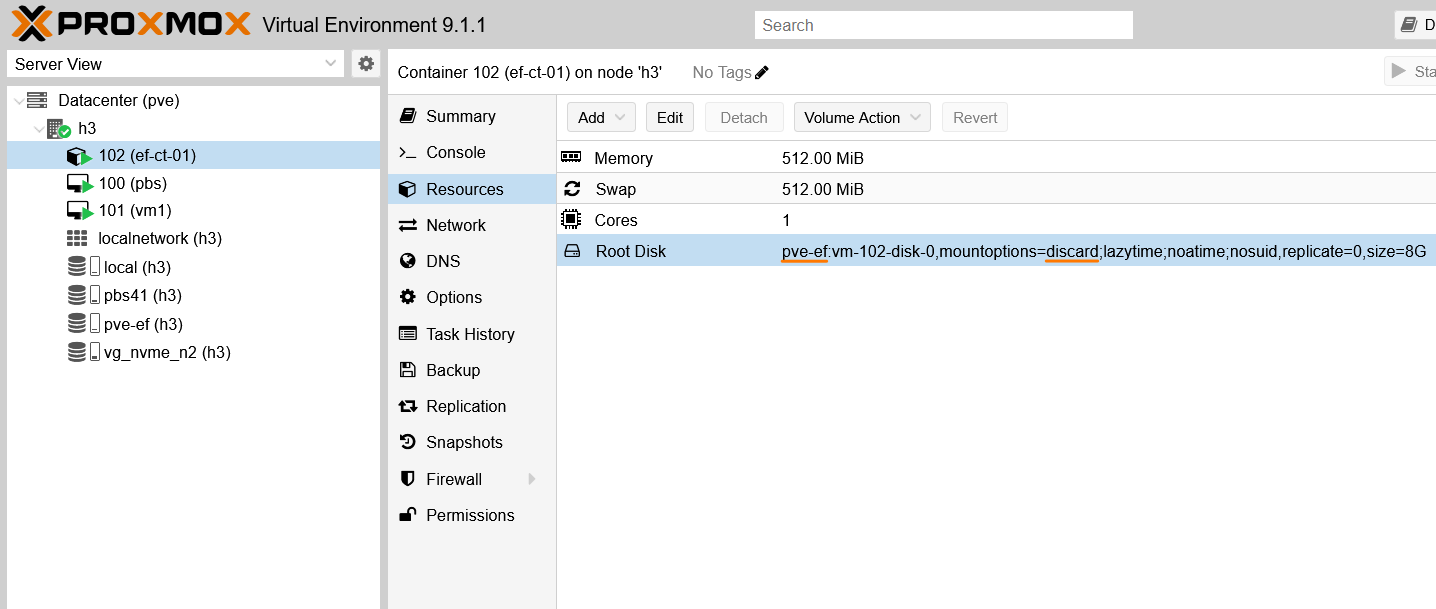Click the Summary book icon
1436x609 pixels.
(407, 116)
